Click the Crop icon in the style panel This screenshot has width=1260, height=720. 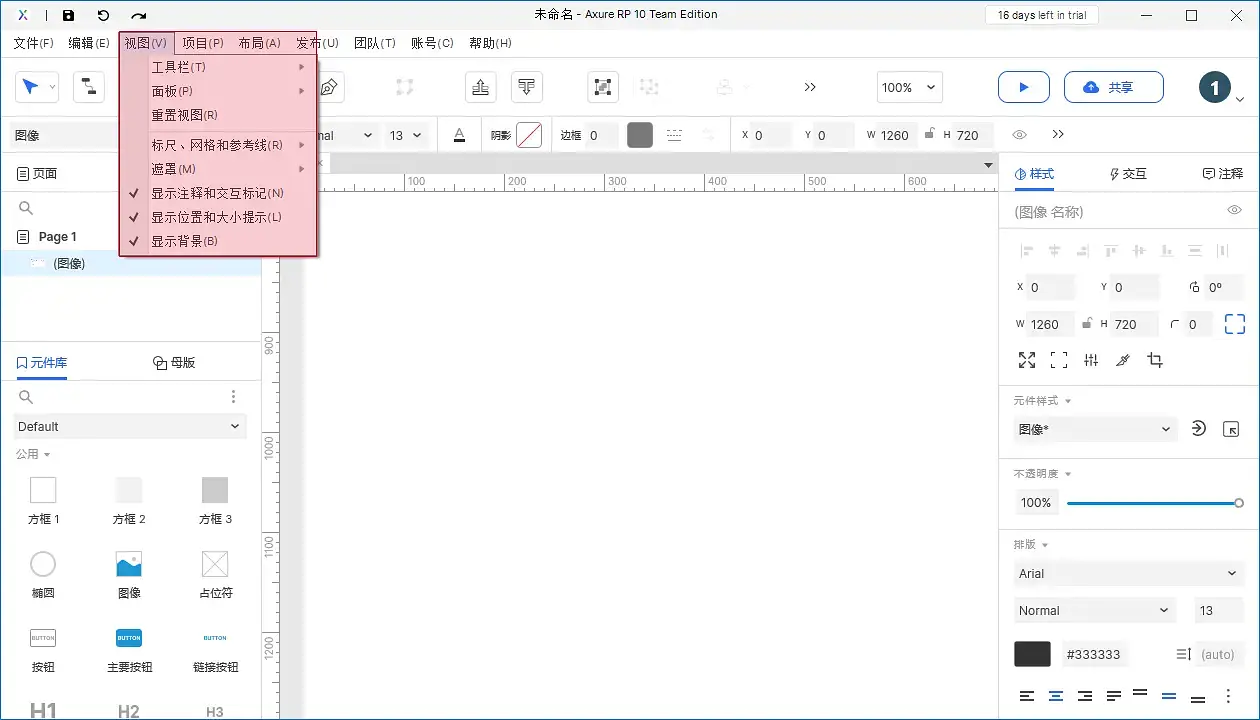coord(1155,360)
